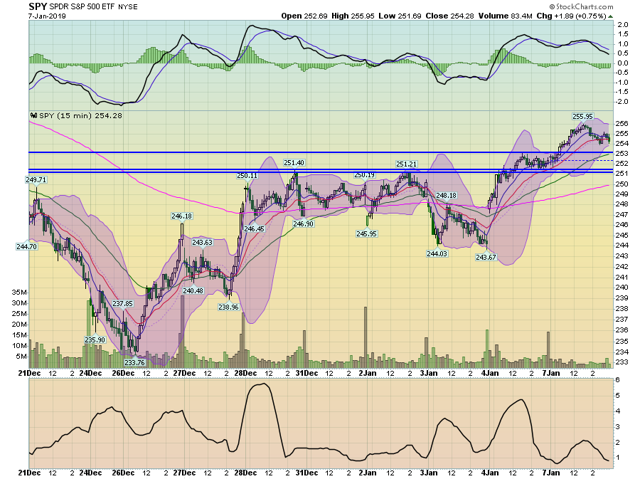This screenshot has height=479, width=640.
Task: Click the 248.18 price annotation
Action: point(446,196)
